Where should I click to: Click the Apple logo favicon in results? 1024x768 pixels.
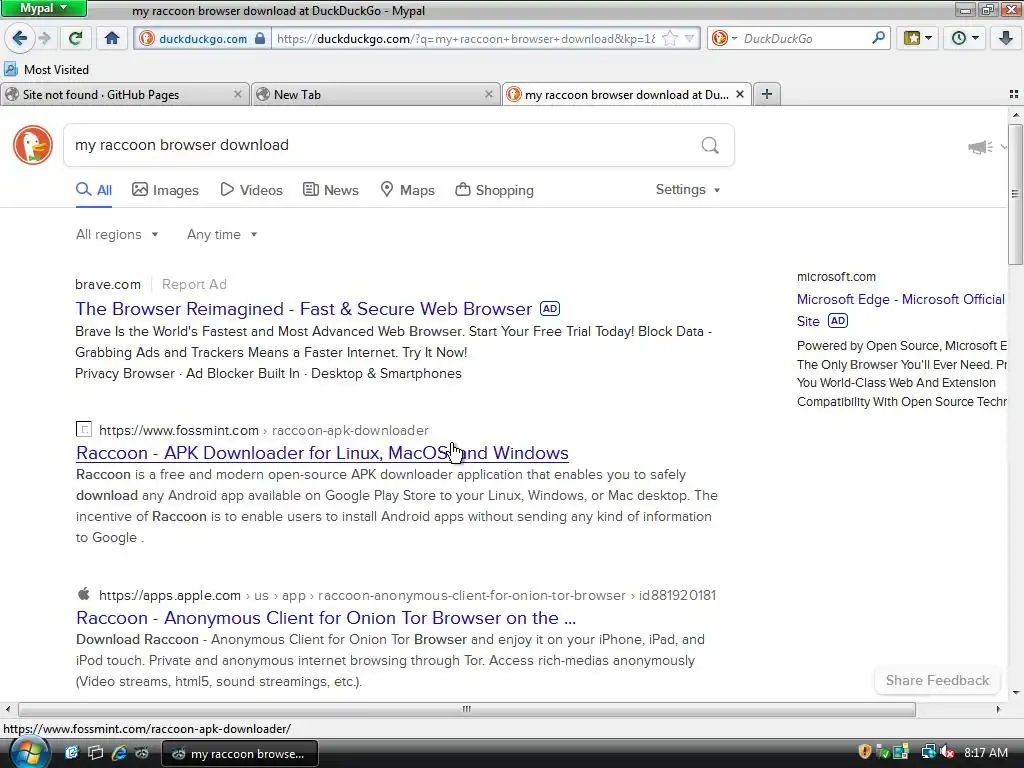[x=84, y=594]
